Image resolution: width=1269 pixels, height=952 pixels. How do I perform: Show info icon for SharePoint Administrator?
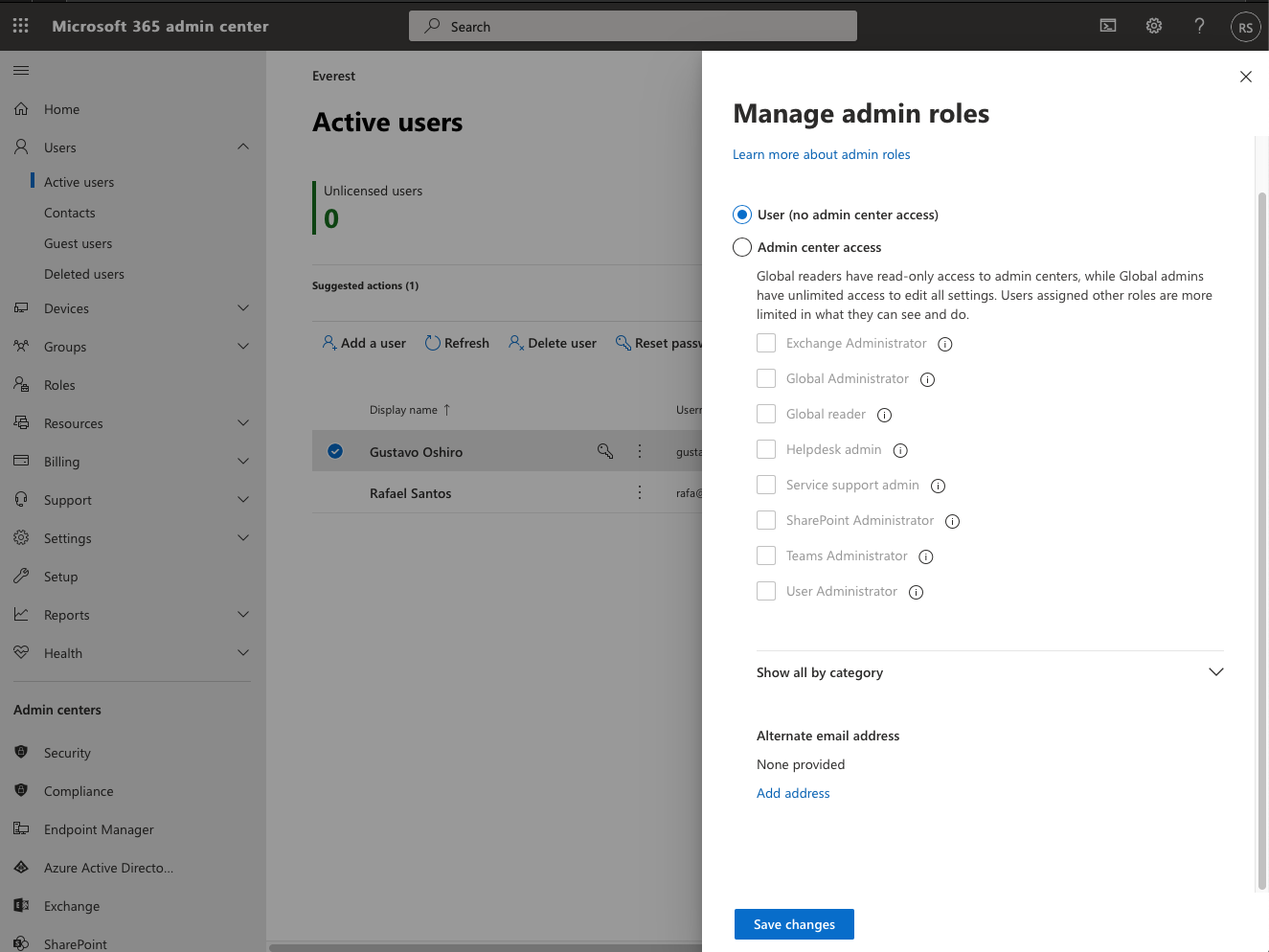point(952,521)
